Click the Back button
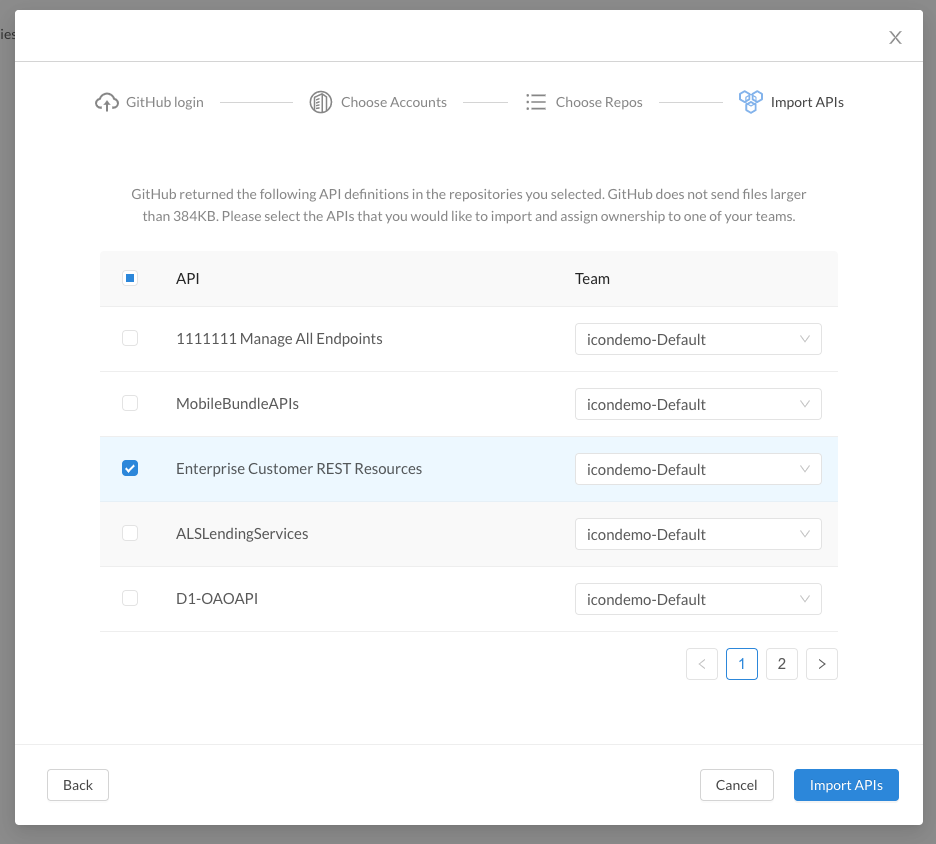The width and height of the screenshot is (936, 844). tap(78, 785)
